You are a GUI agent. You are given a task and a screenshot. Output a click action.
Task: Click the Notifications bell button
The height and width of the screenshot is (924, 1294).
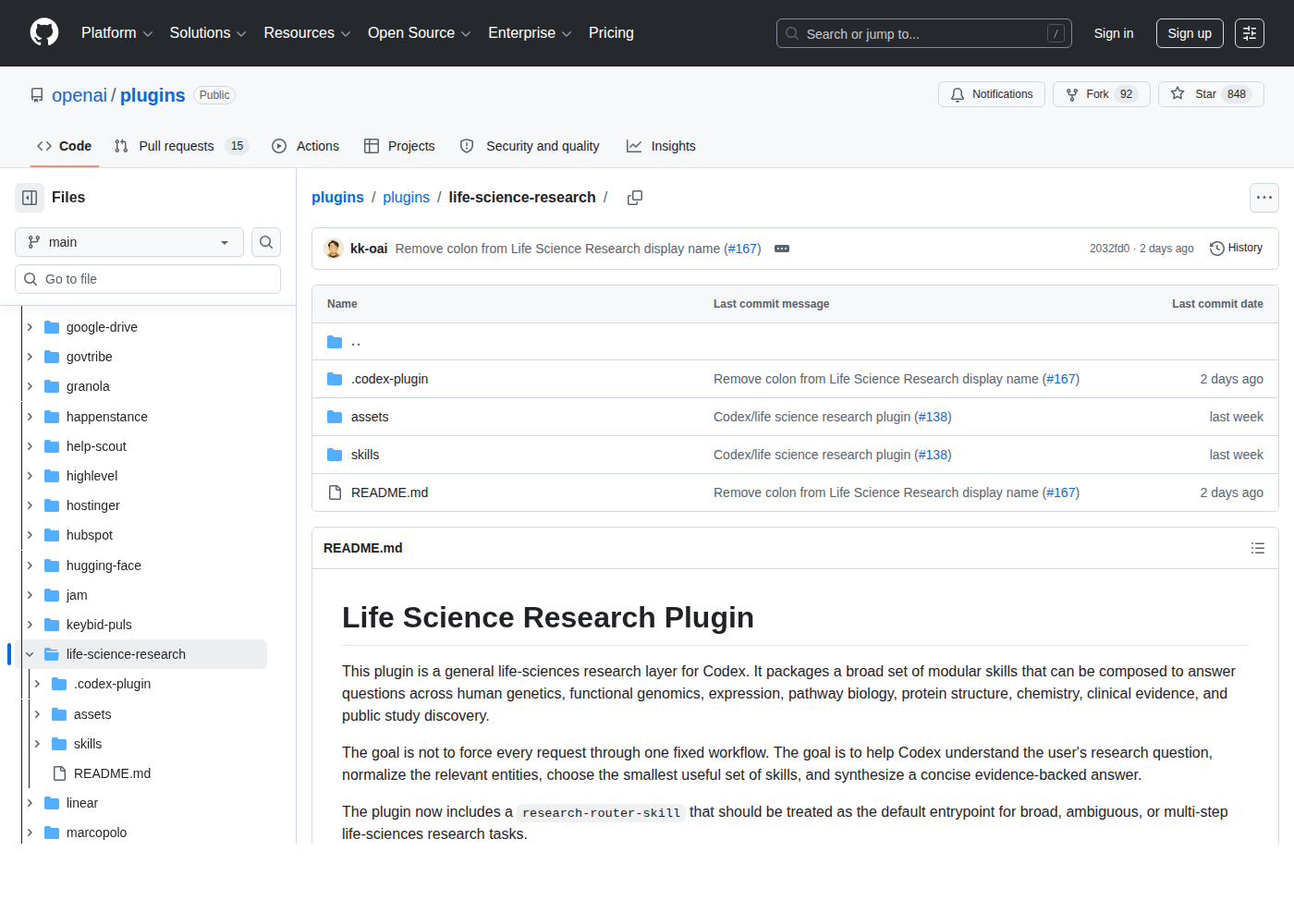pyautogui.click(x=992, y=94)
